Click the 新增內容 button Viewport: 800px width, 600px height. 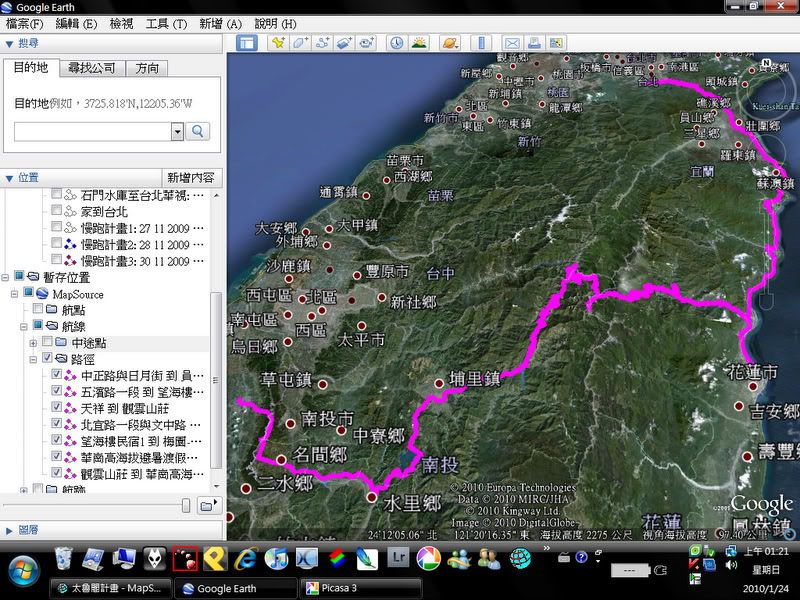[x=190, y=178]
